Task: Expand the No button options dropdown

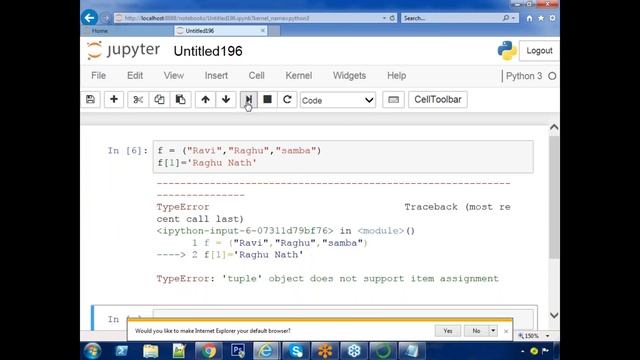Action: click(x=493, y=331)
